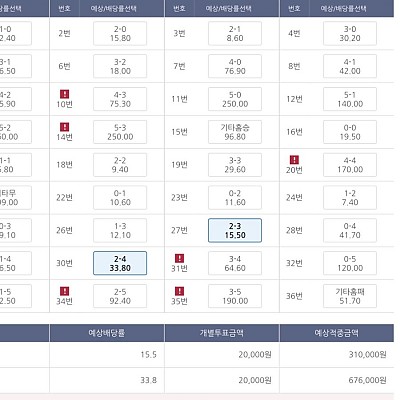Viewport: 400px width, 400px height.
Task: Select the 2-1 score at 8.60
Action: 235,33
